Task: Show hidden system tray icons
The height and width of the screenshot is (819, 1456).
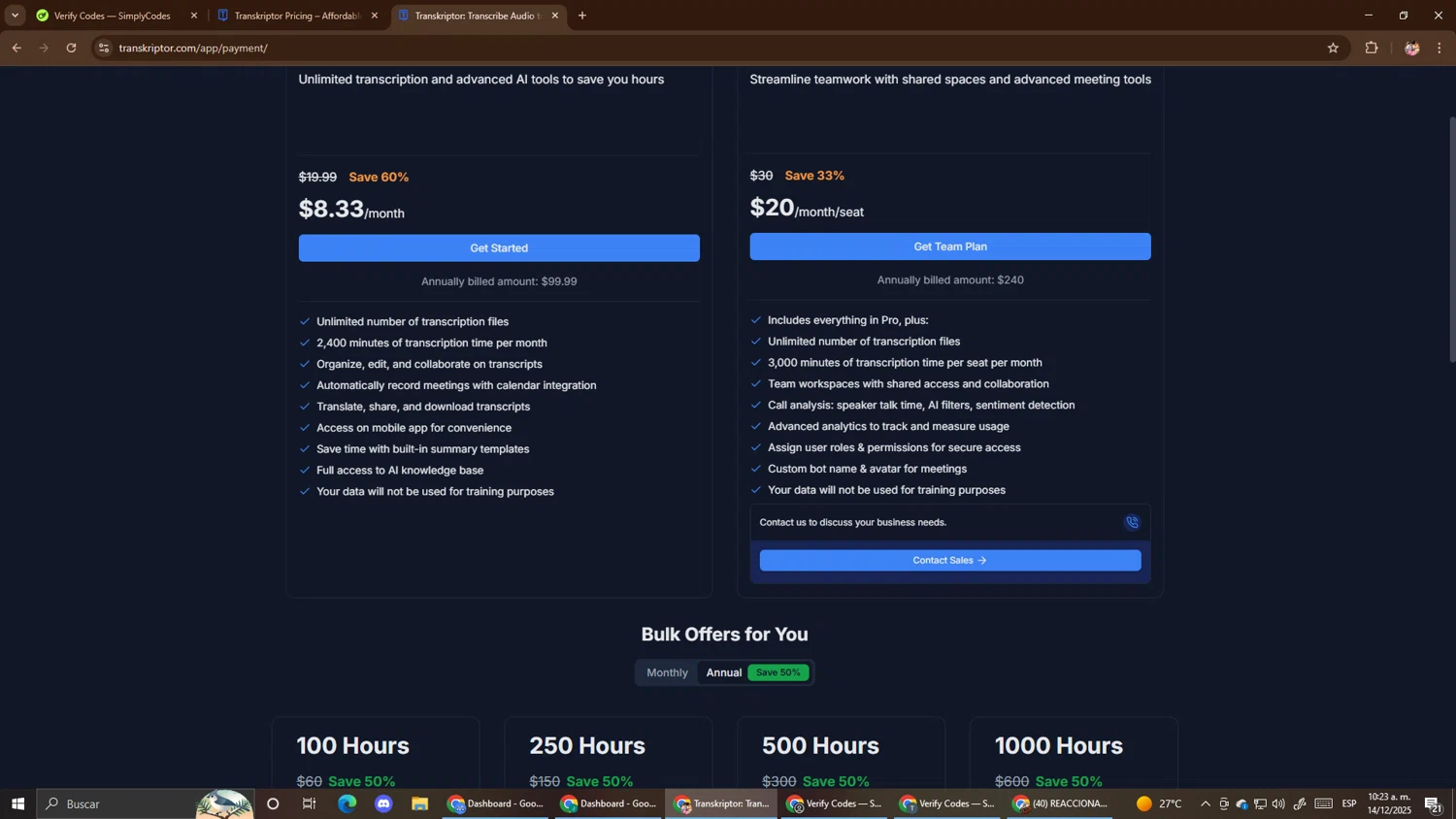Action: pos(1206,804)
